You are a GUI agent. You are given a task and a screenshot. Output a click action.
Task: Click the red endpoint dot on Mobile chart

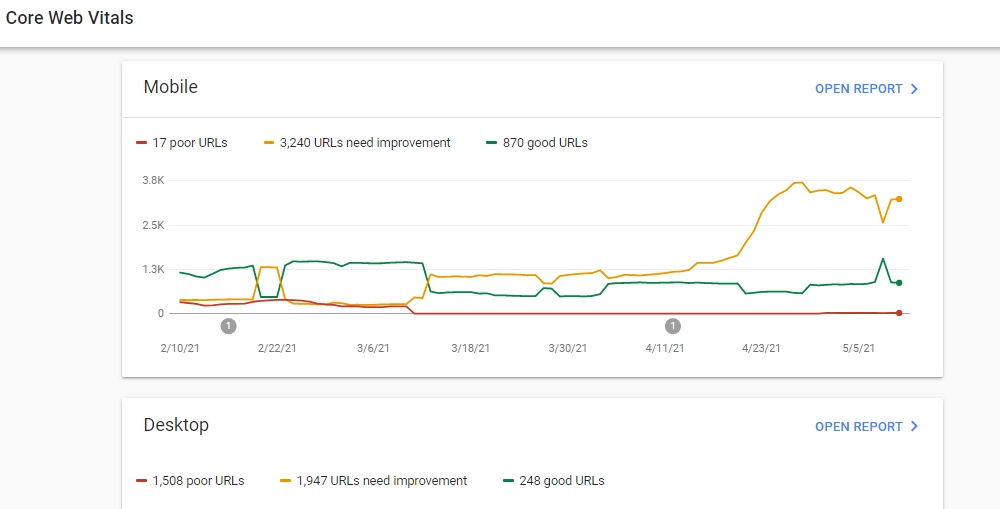tap(899, 313)
